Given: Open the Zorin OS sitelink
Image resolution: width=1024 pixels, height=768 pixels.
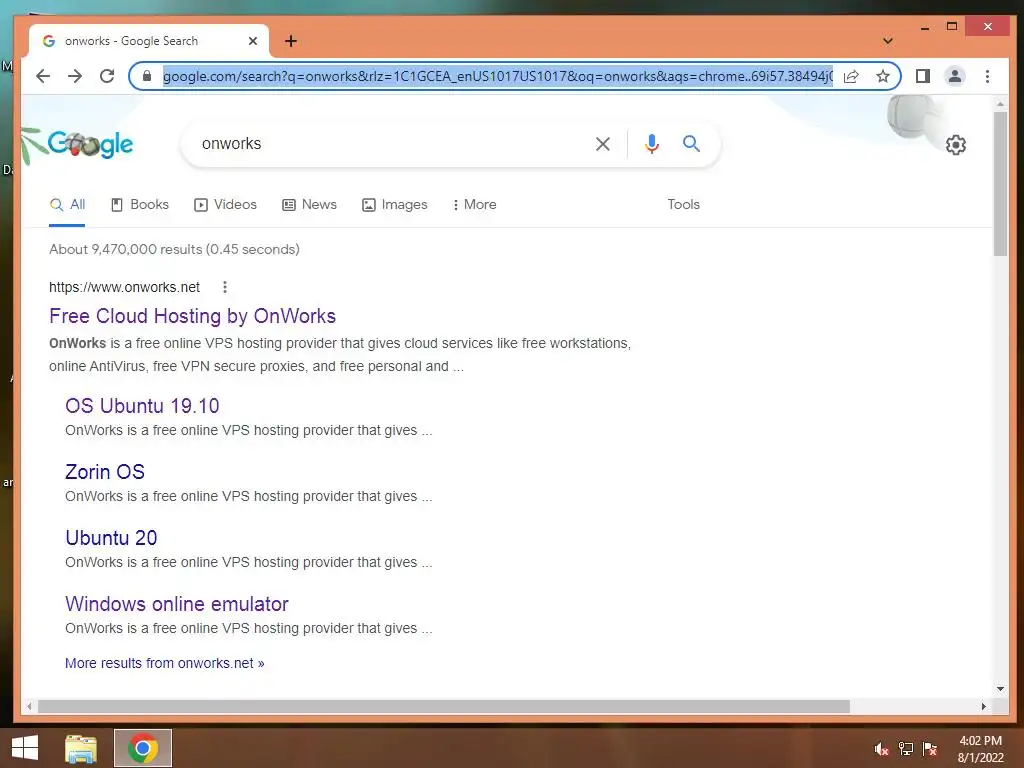Looking at the screenshot, I should click(105, 472).
